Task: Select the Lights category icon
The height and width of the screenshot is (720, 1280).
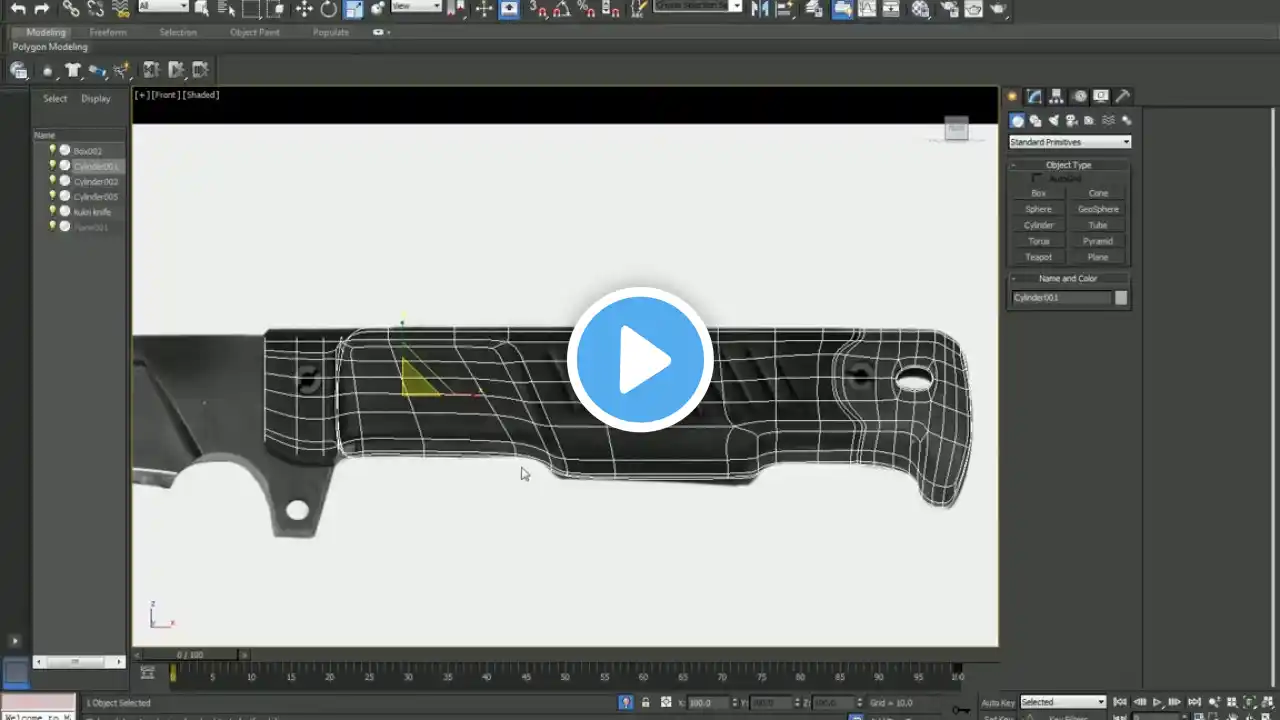Action: click(1053, 120)
